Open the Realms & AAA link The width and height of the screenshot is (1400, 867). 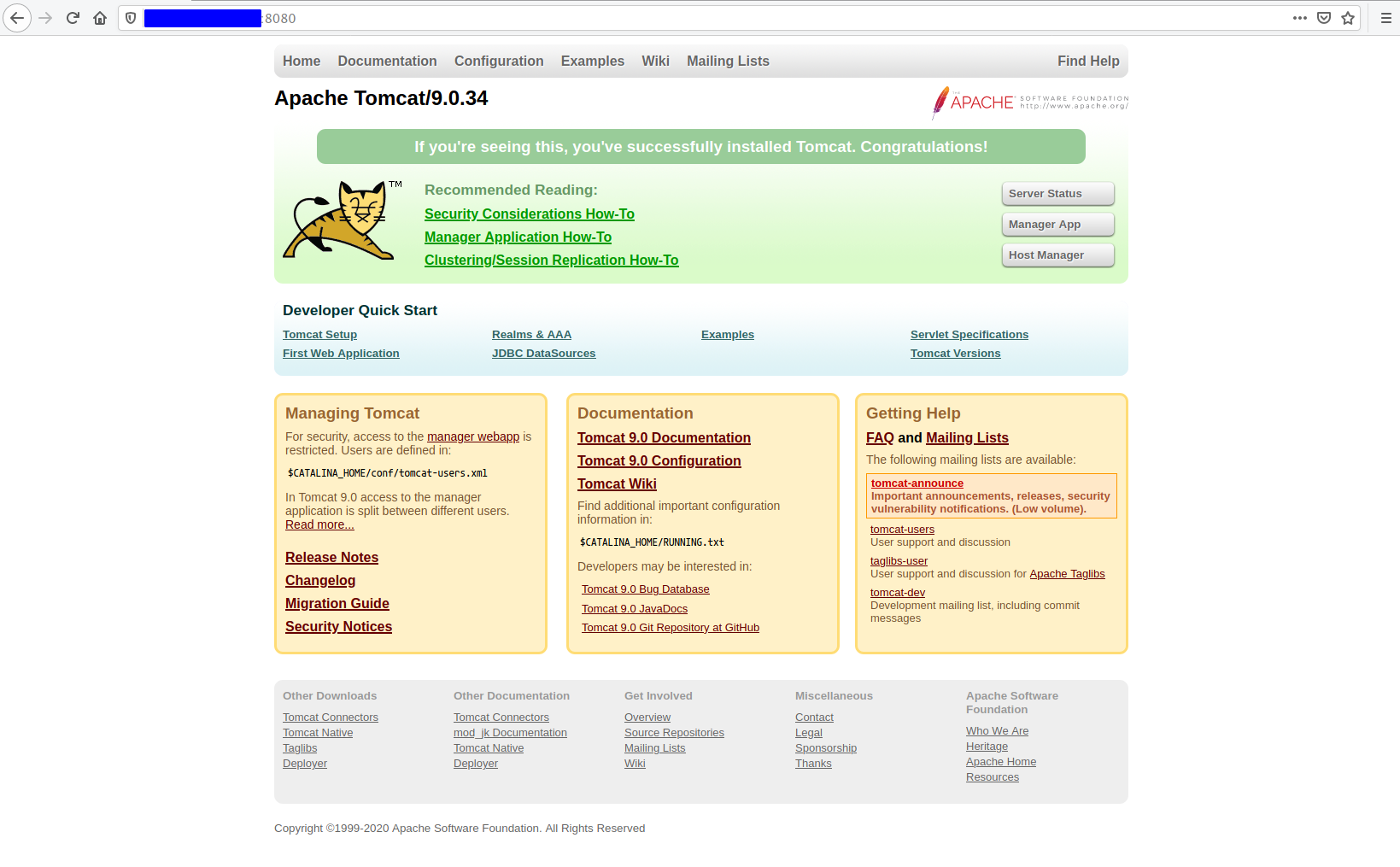click(531, 335)
